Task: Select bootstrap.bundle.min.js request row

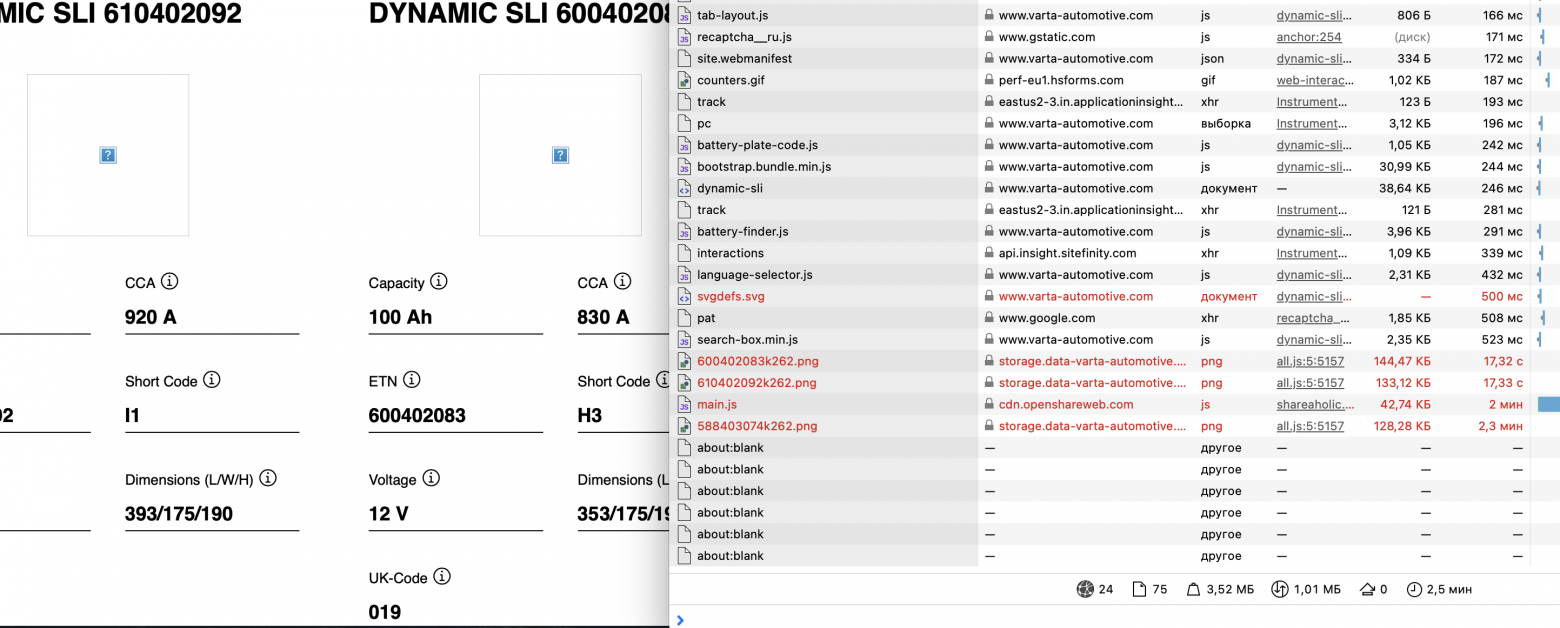Action: click(x=1114, y=167)
